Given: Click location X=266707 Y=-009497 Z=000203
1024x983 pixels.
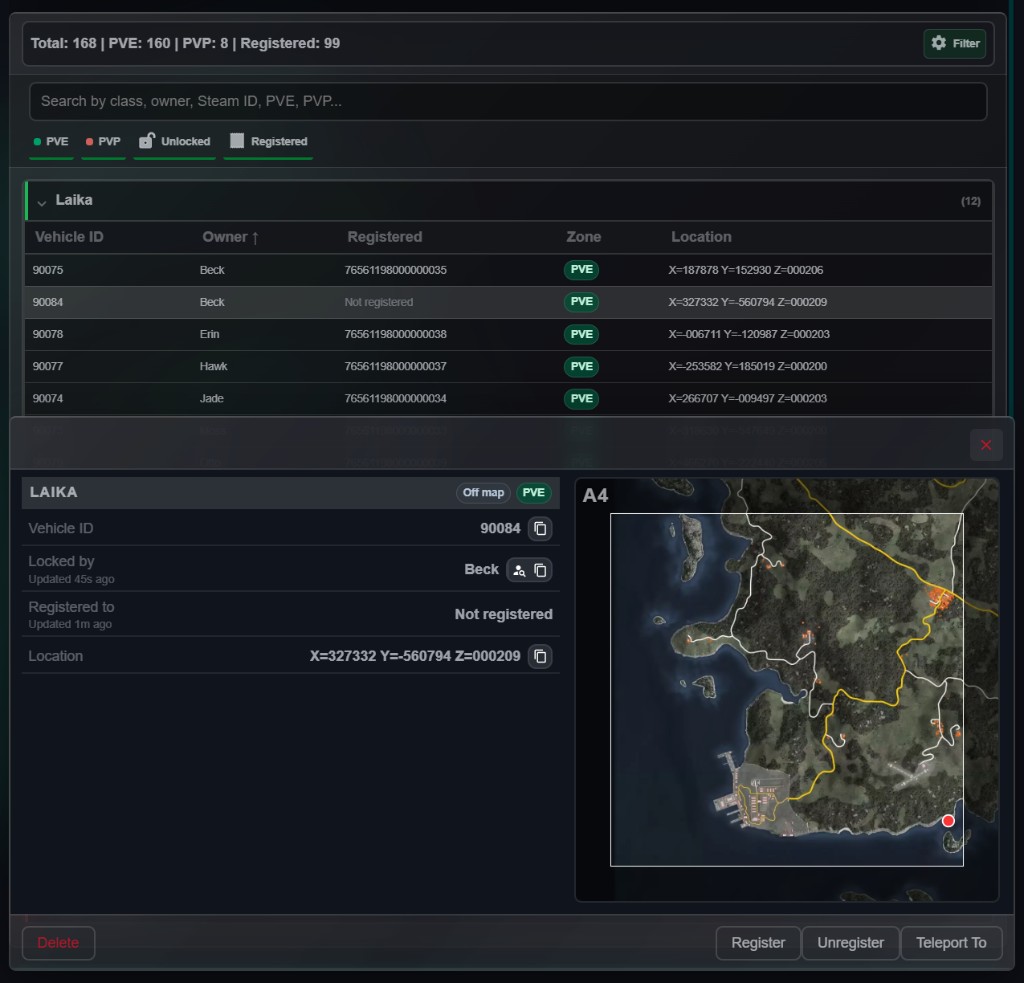Looking at the screenshot, I should coord(747,398).
